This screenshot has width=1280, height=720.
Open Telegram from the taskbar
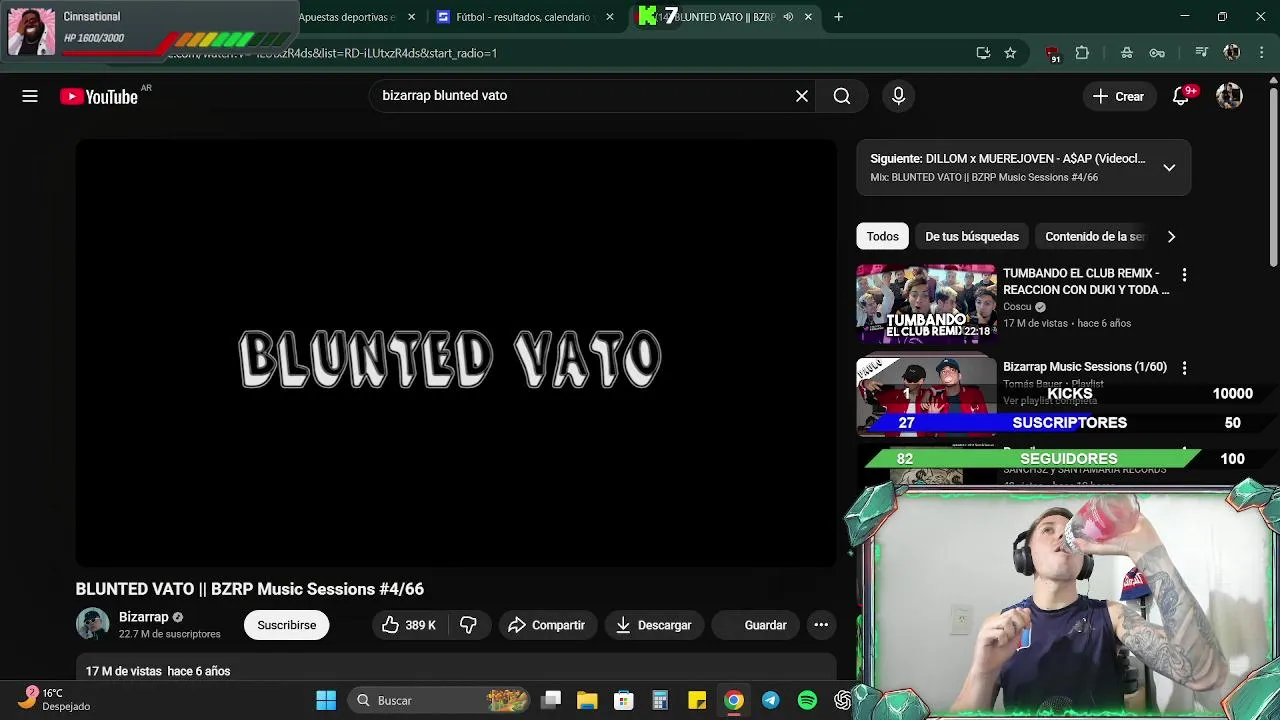771,700
